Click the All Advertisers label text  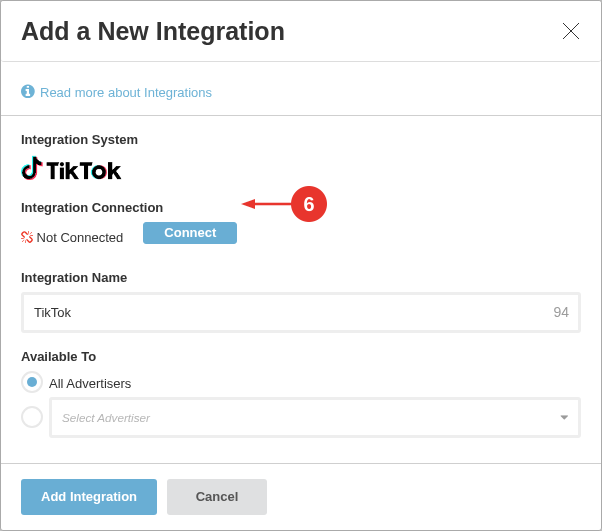click(90, 384)
